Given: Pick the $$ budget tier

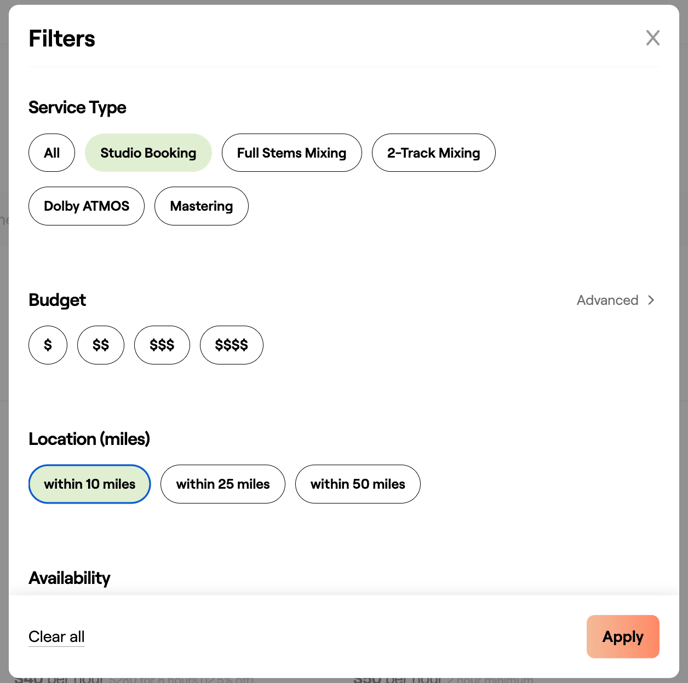Looking at the screenshot, I should pos(101,345).
